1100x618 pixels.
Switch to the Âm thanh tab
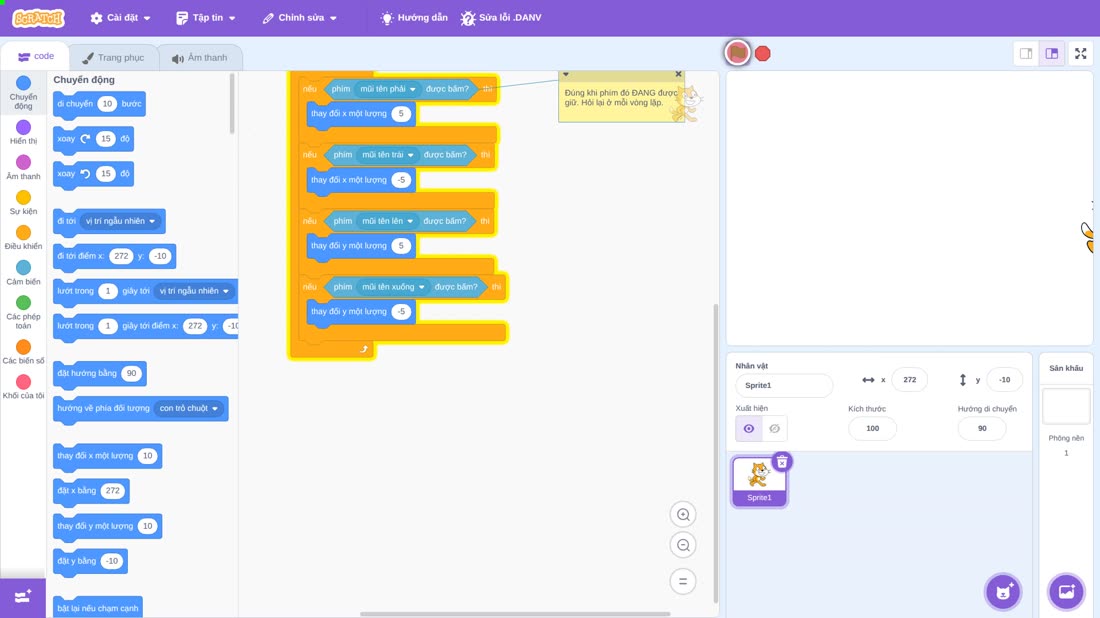(200, 58)
